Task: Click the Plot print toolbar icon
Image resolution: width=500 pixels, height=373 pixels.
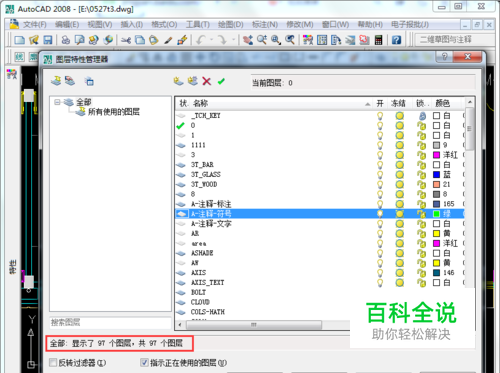Action: point(66,40)
